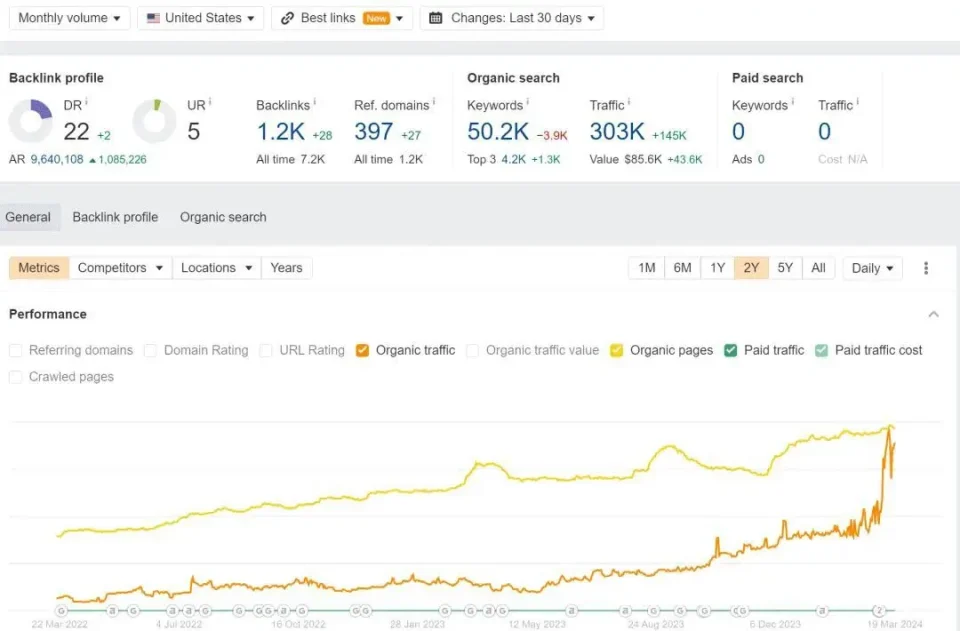Open Changes: Last 30 days dropdown

coord(512,18)
